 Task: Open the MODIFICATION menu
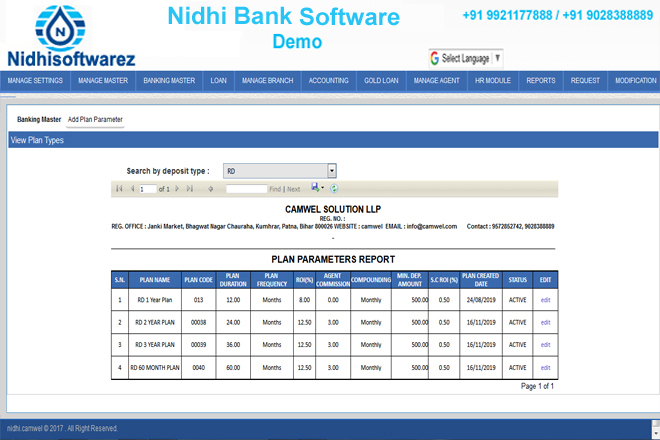pos(636,81)
